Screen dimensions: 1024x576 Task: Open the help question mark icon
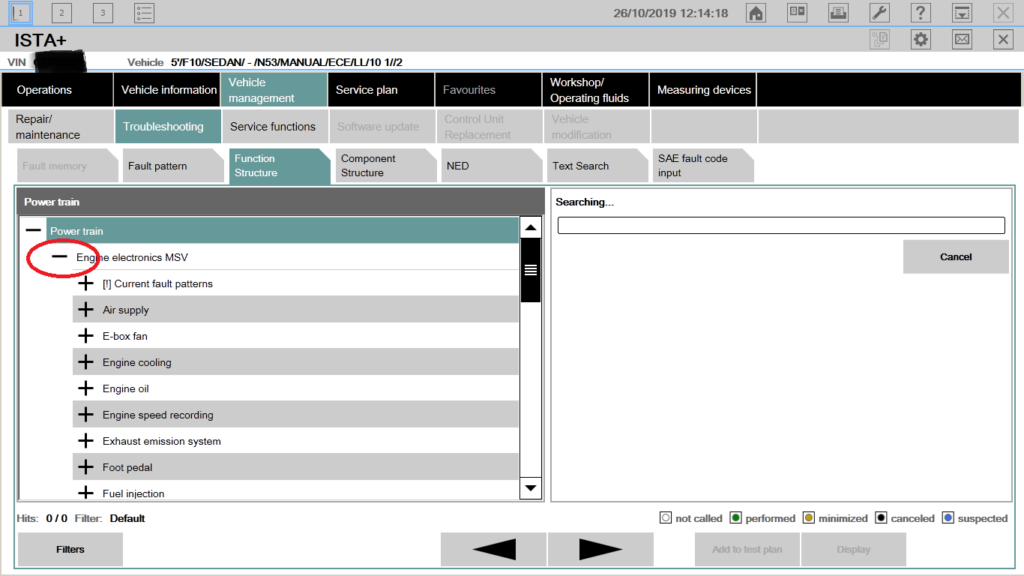920,13
